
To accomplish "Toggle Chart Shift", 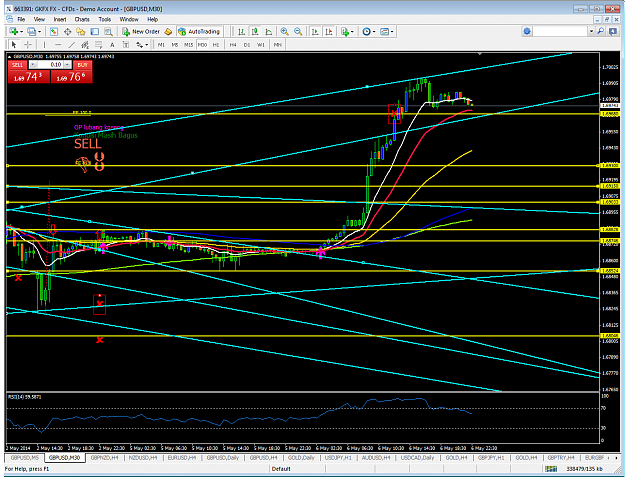I will coord(329,31).
